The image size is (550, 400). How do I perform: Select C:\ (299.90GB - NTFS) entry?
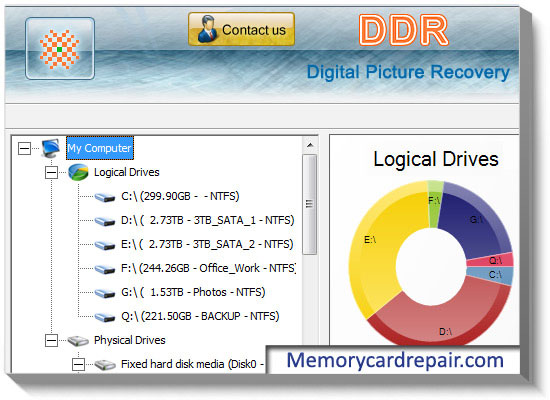coord(180,196)
